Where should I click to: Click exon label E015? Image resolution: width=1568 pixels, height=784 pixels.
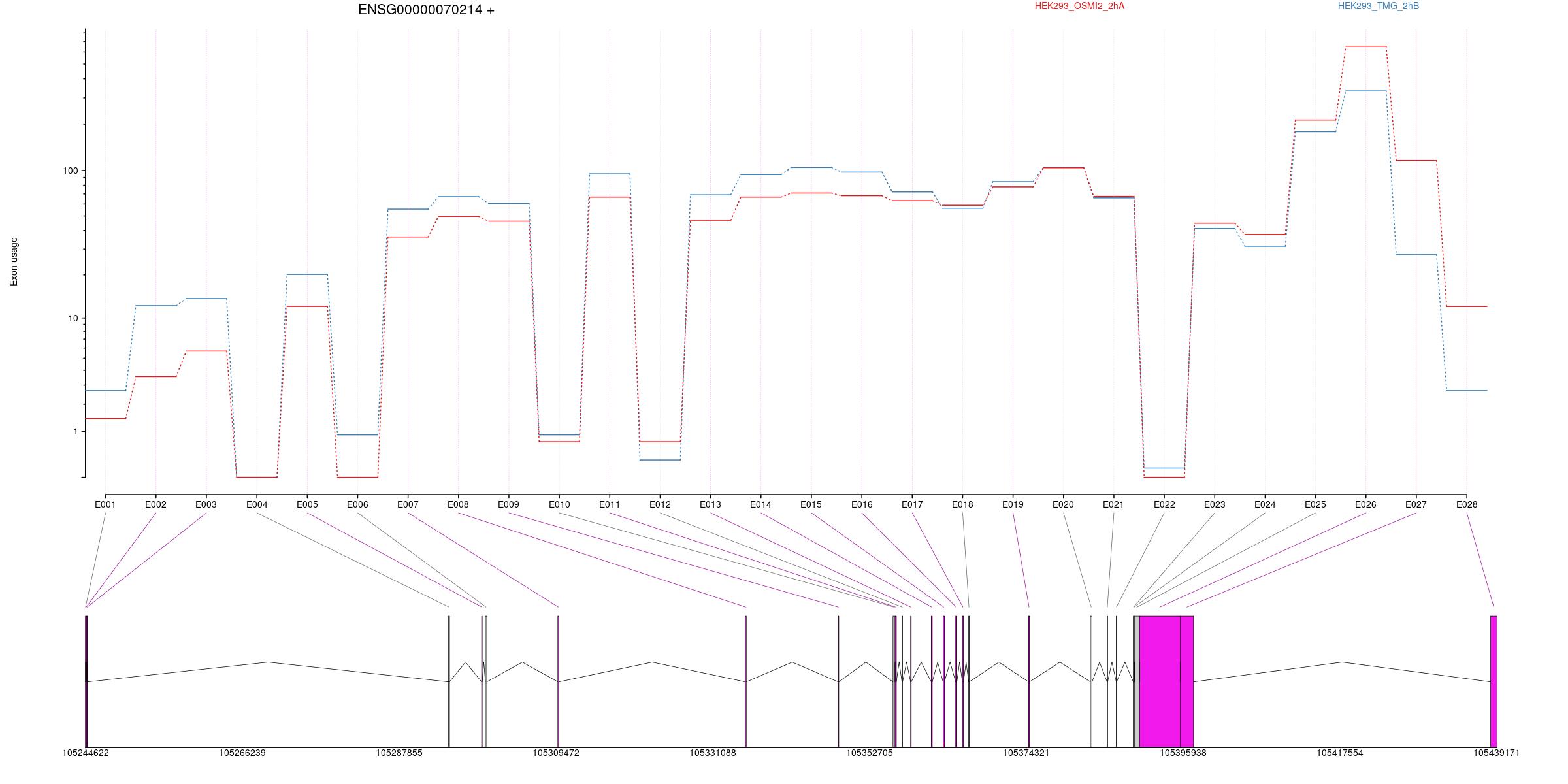tap(811, 504)
